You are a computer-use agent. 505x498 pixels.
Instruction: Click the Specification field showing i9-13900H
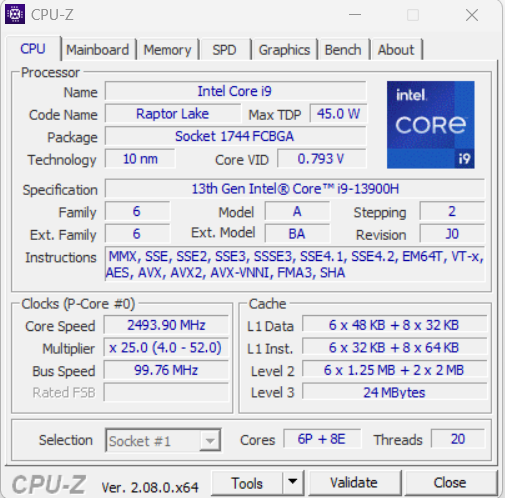295,189
